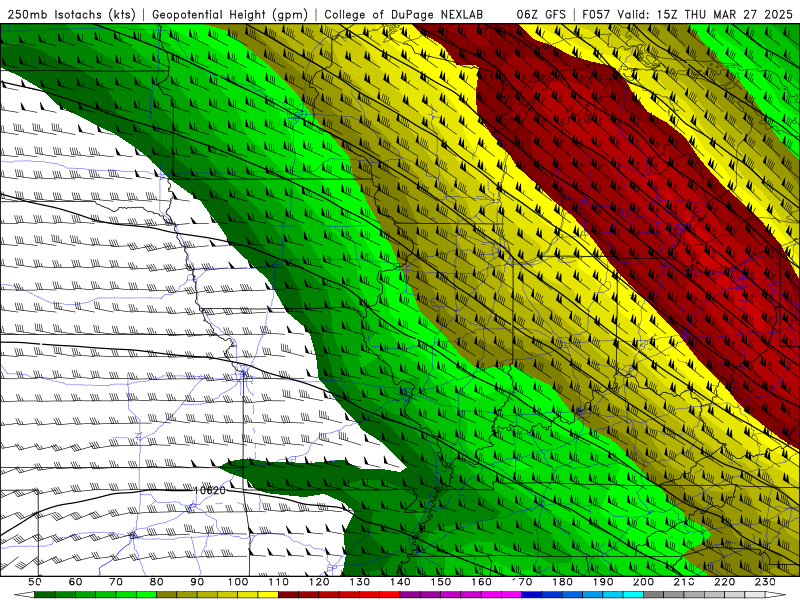Click the dark blue swatch in the color bar
This screenshot has width=800, height=600.
pos(531,594)
